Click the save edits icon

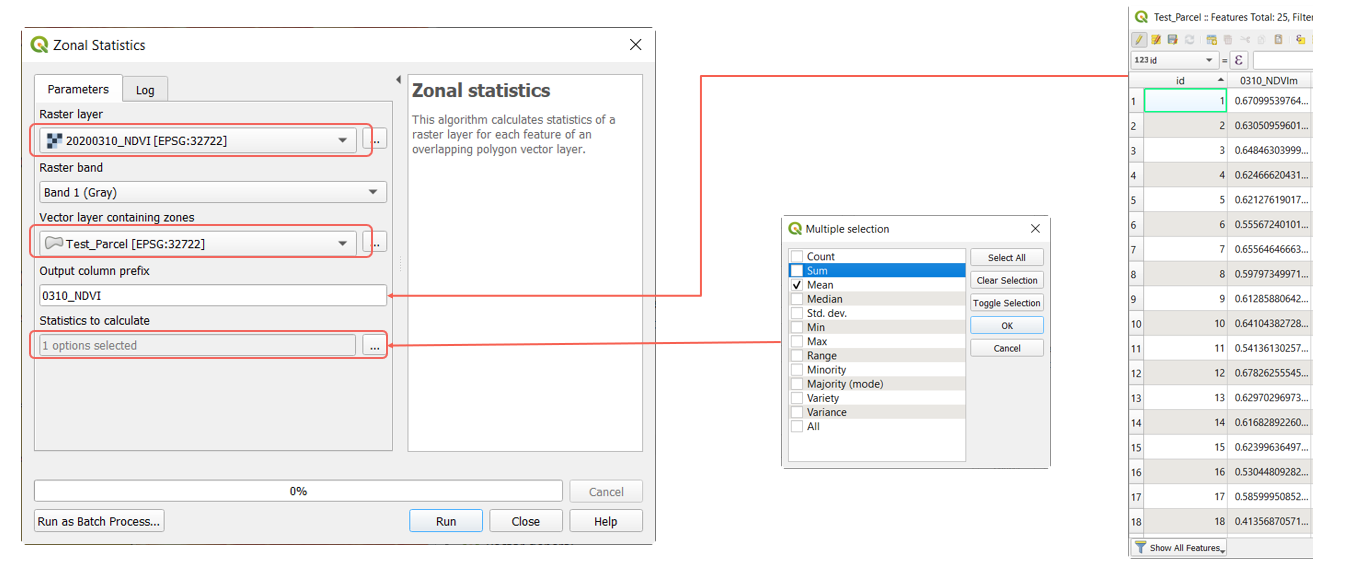pos(1172,40)
